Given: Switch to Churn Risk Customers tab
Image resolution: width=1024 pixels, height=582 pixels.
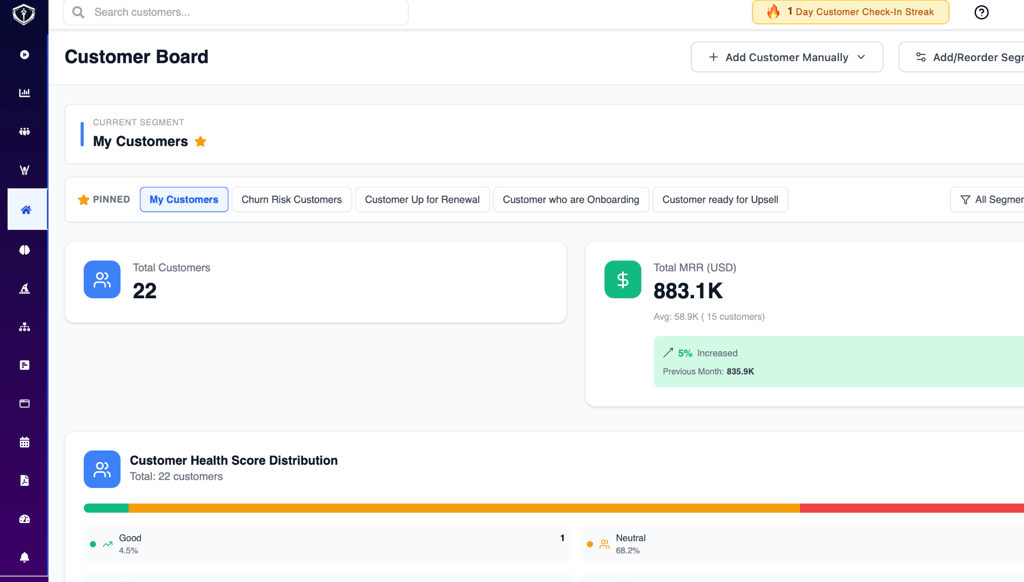Looking at the screenshot, I should click(291, 199).
